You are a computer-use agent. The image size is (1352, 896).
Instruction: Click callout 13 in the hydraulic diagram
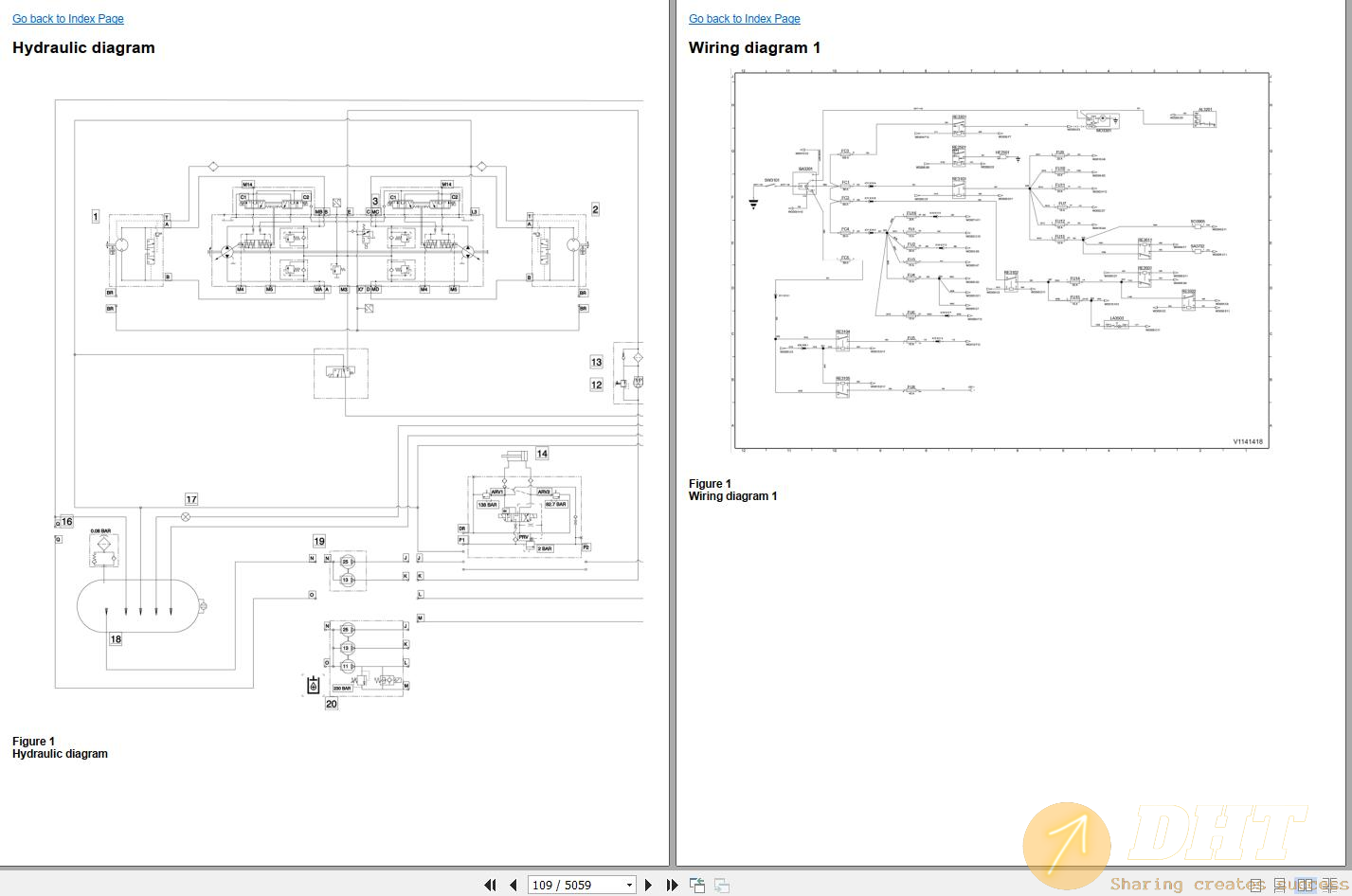tap(596, 362)
